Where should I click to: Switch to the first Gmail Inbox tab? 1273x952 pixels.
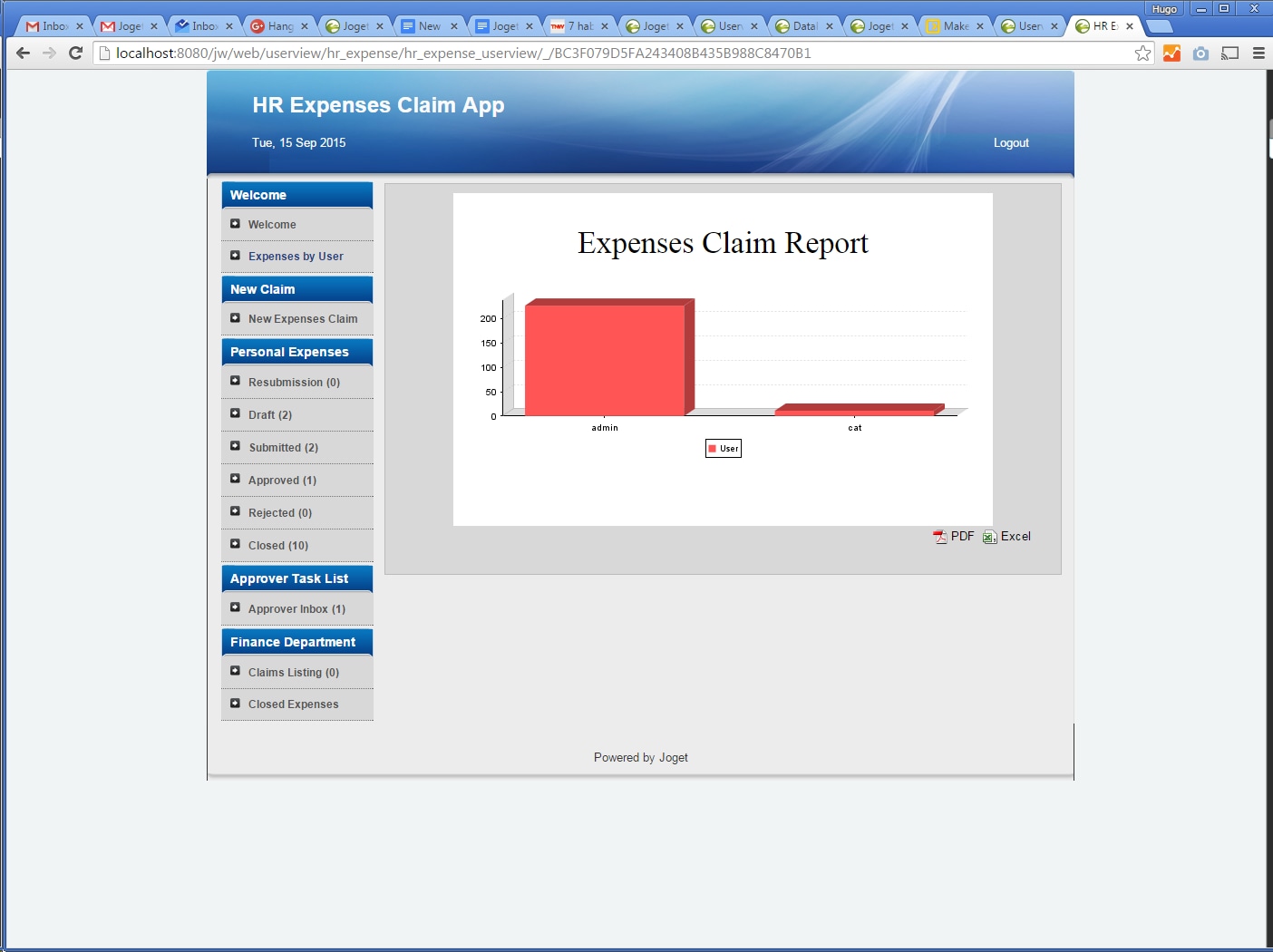coord(53,26)
